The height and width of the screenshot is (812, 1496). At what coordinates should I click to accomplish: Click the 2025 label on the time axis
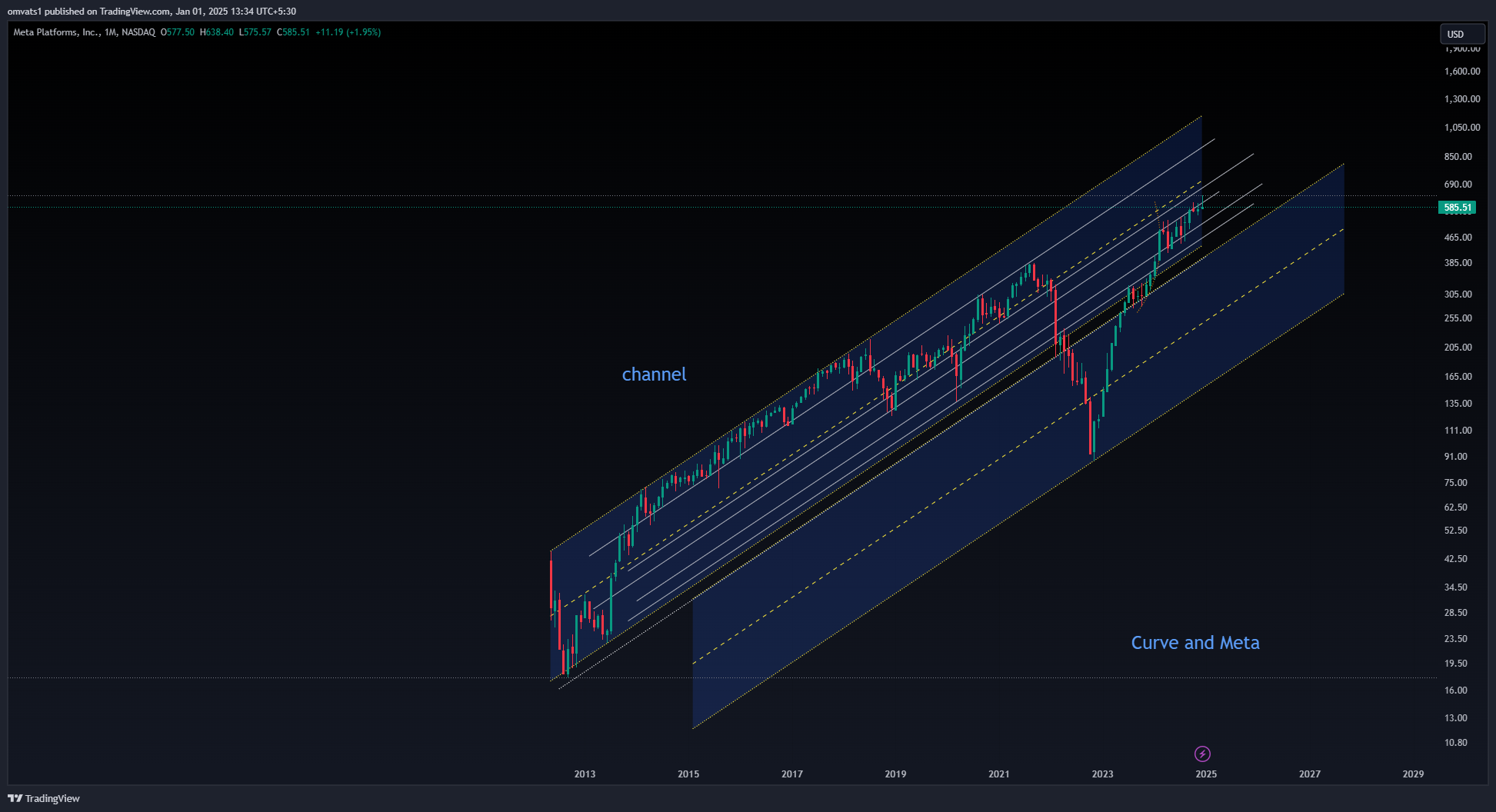1206,774
